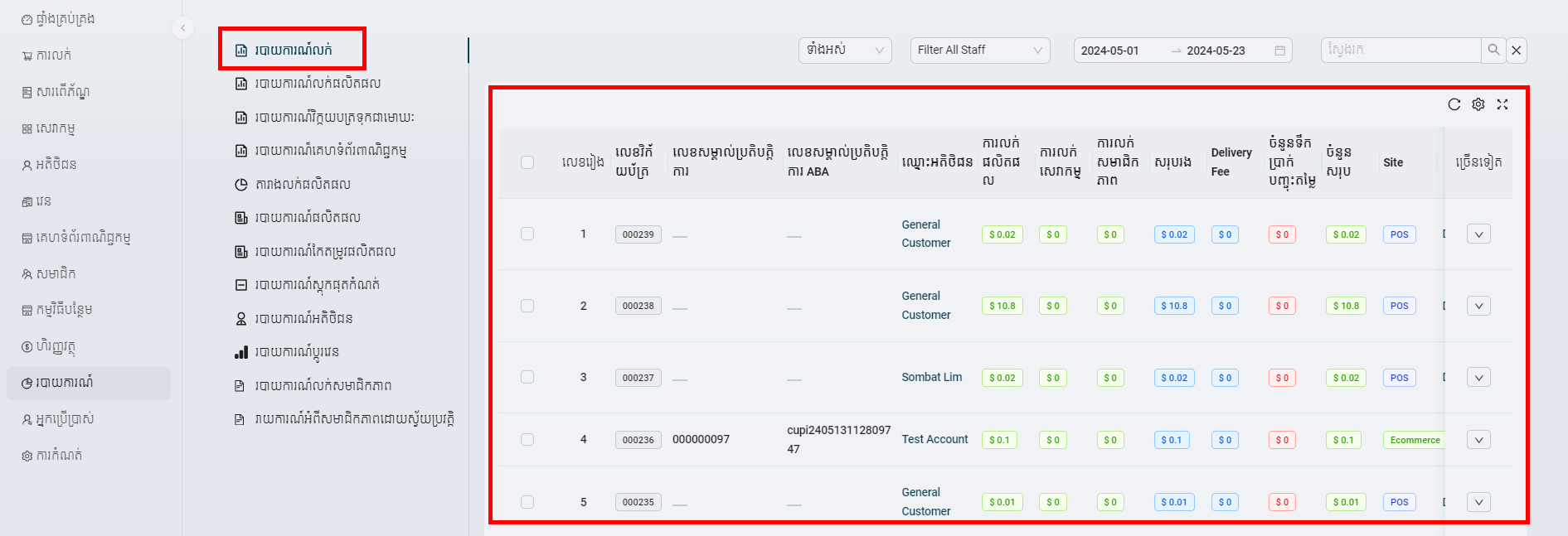Click pie chart icon in report submenu
1568x536 pixels.
point(241,184)
